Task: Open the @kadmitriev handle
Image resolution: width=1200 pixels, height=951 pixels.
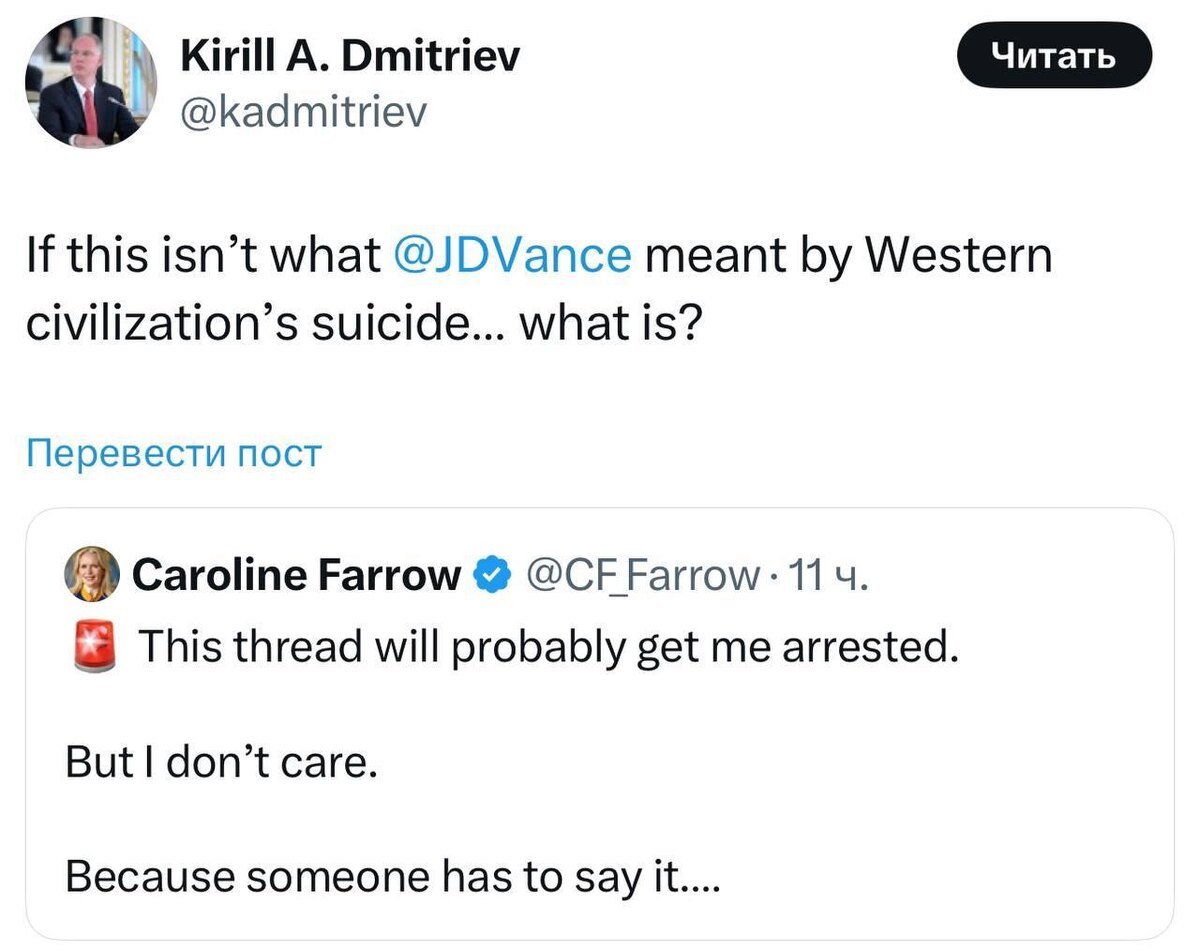Action: point(303,114)
